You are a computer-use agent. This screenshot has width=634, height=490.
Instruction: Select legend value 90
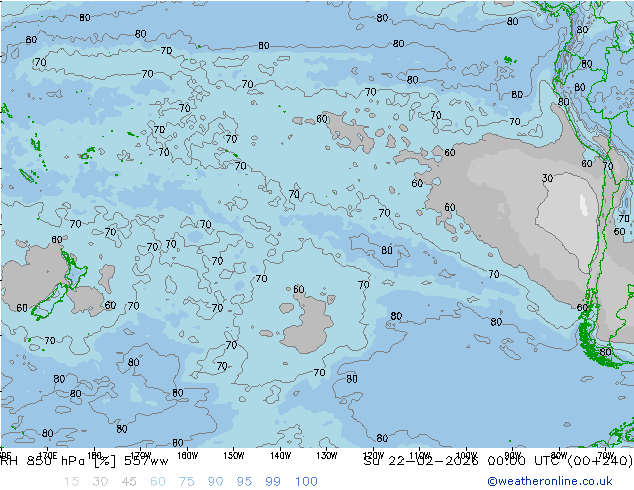point(215,481)
